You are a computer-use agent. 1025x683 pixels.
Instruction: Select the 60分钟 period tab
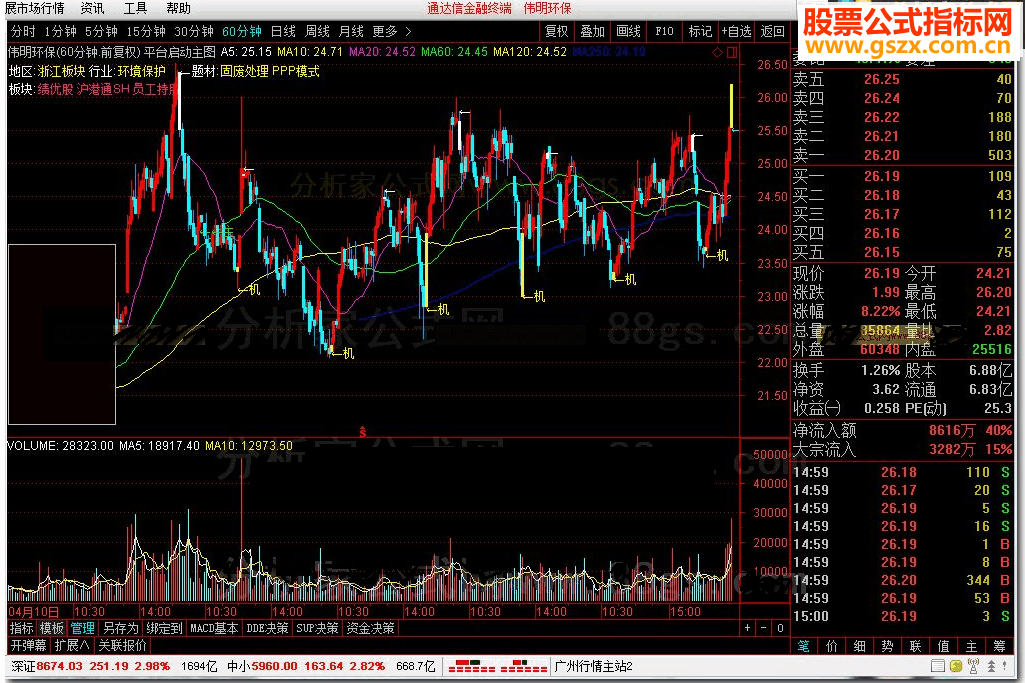coord(241,31)
